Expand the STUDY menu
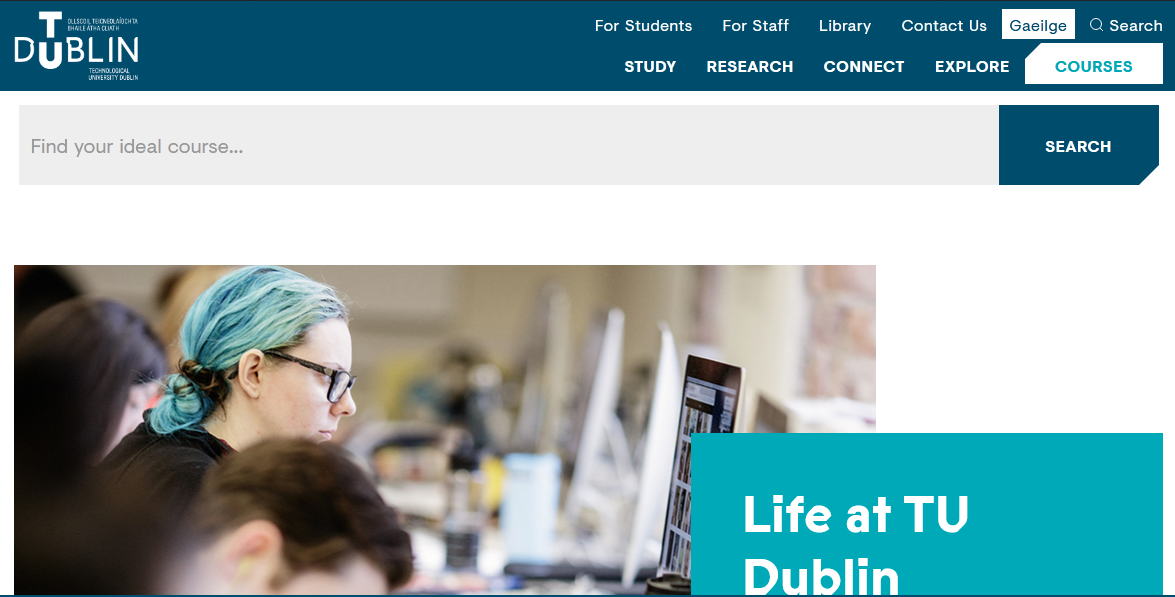 pyautogui.click(x=650, y=67)
